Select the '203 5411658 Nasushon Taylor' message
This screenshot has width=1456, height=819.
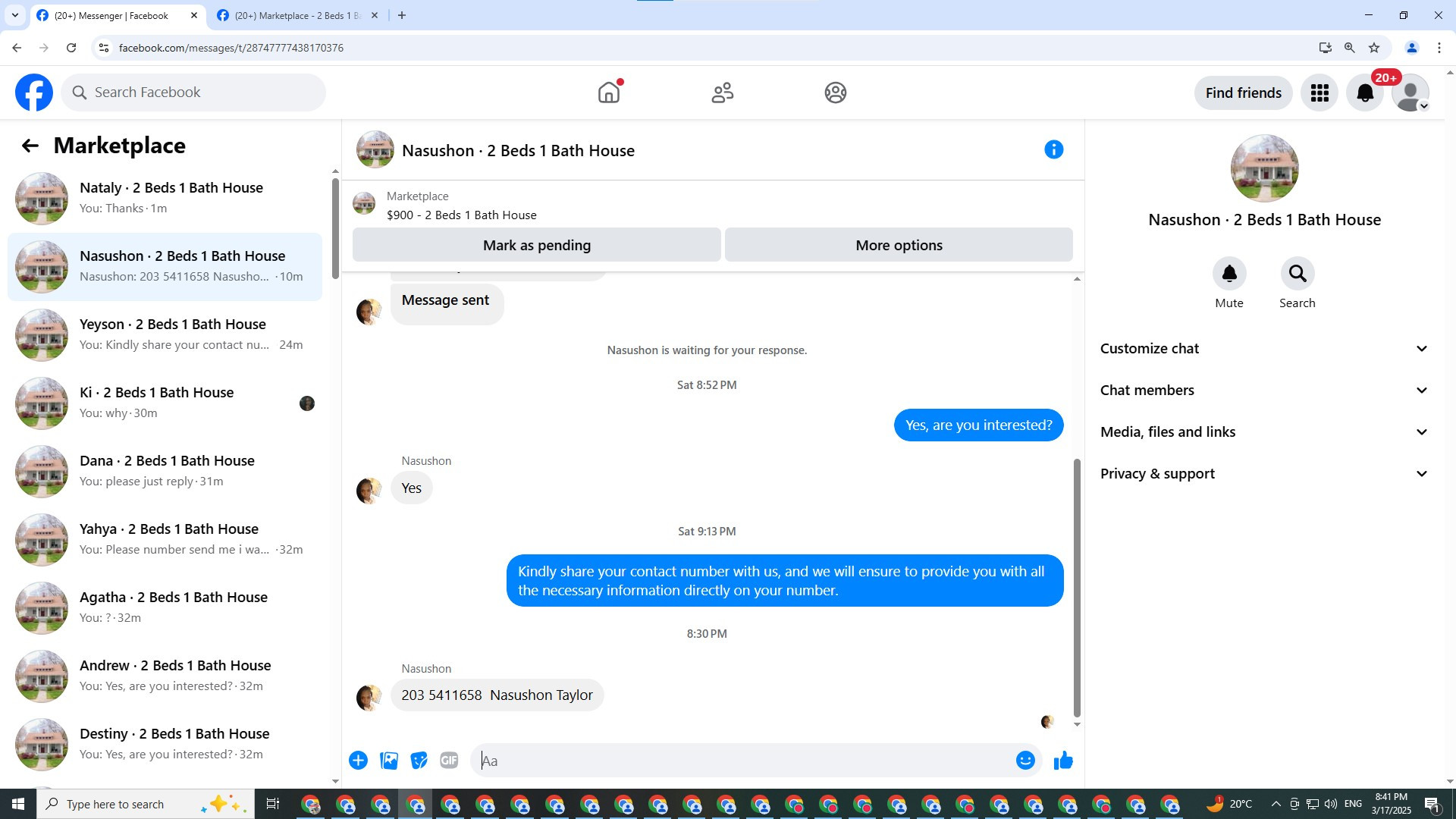coord(497,695)
